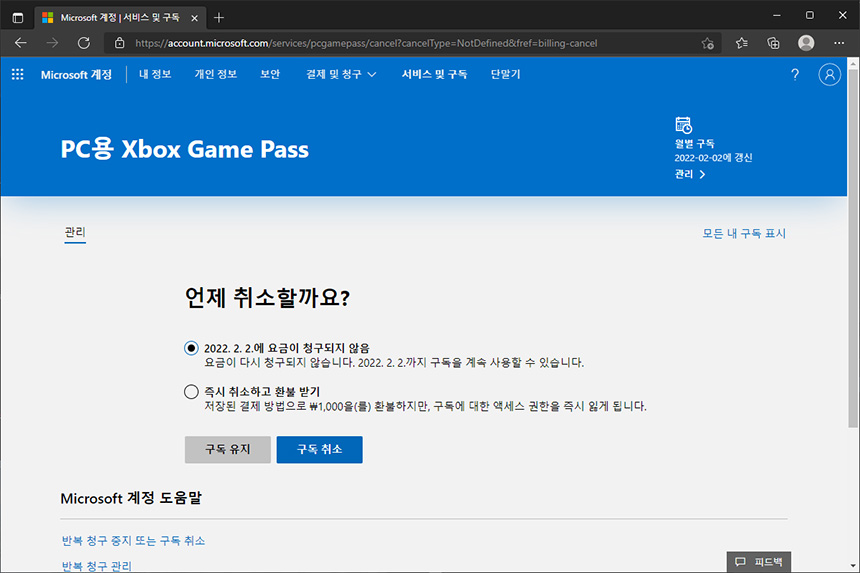Open the account manager profile icon
This screenshot has width=860, height=573.
[x=829, y=75]
